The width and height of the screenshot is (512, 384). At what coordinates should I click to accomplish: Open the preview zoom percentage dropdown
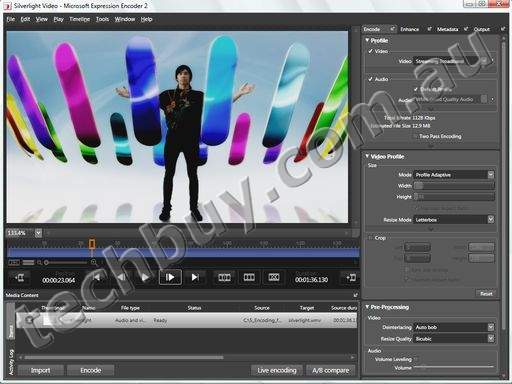click(x=38, y=233)
